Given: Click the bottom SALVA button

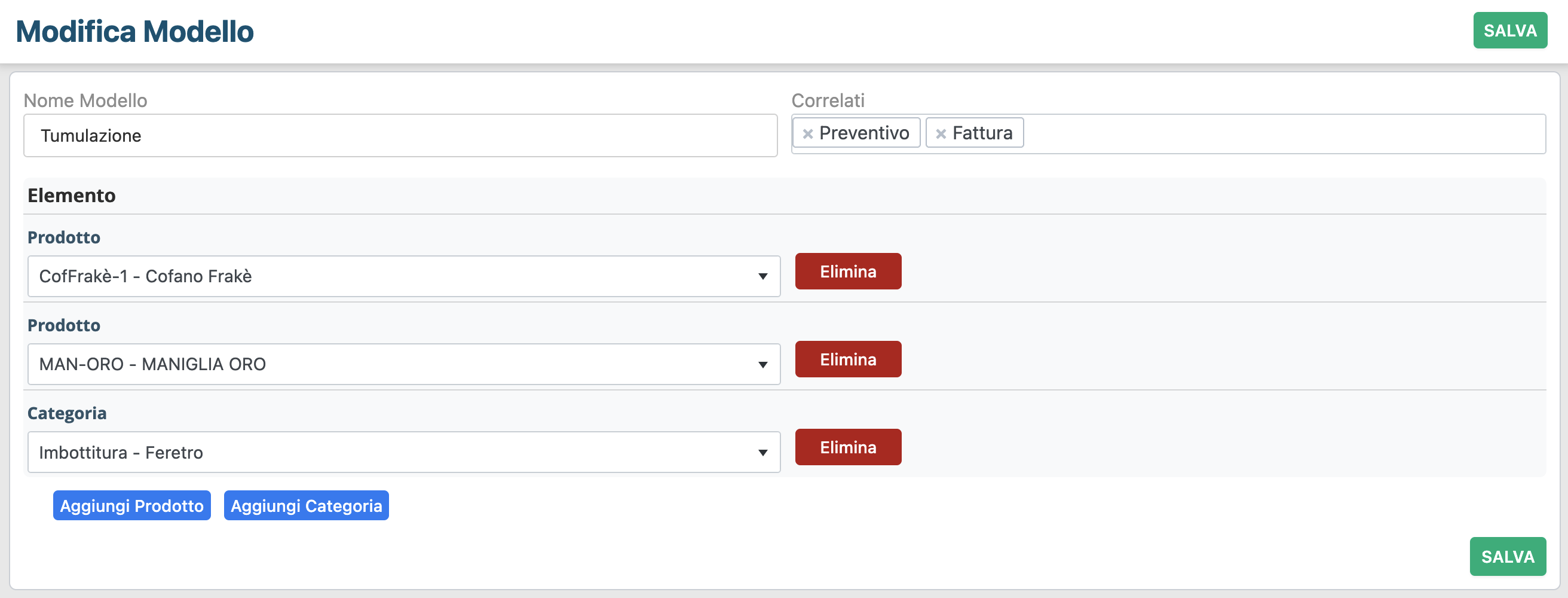Looking at the screenshot, I should pyautogui.click(x=1507, y=557).
